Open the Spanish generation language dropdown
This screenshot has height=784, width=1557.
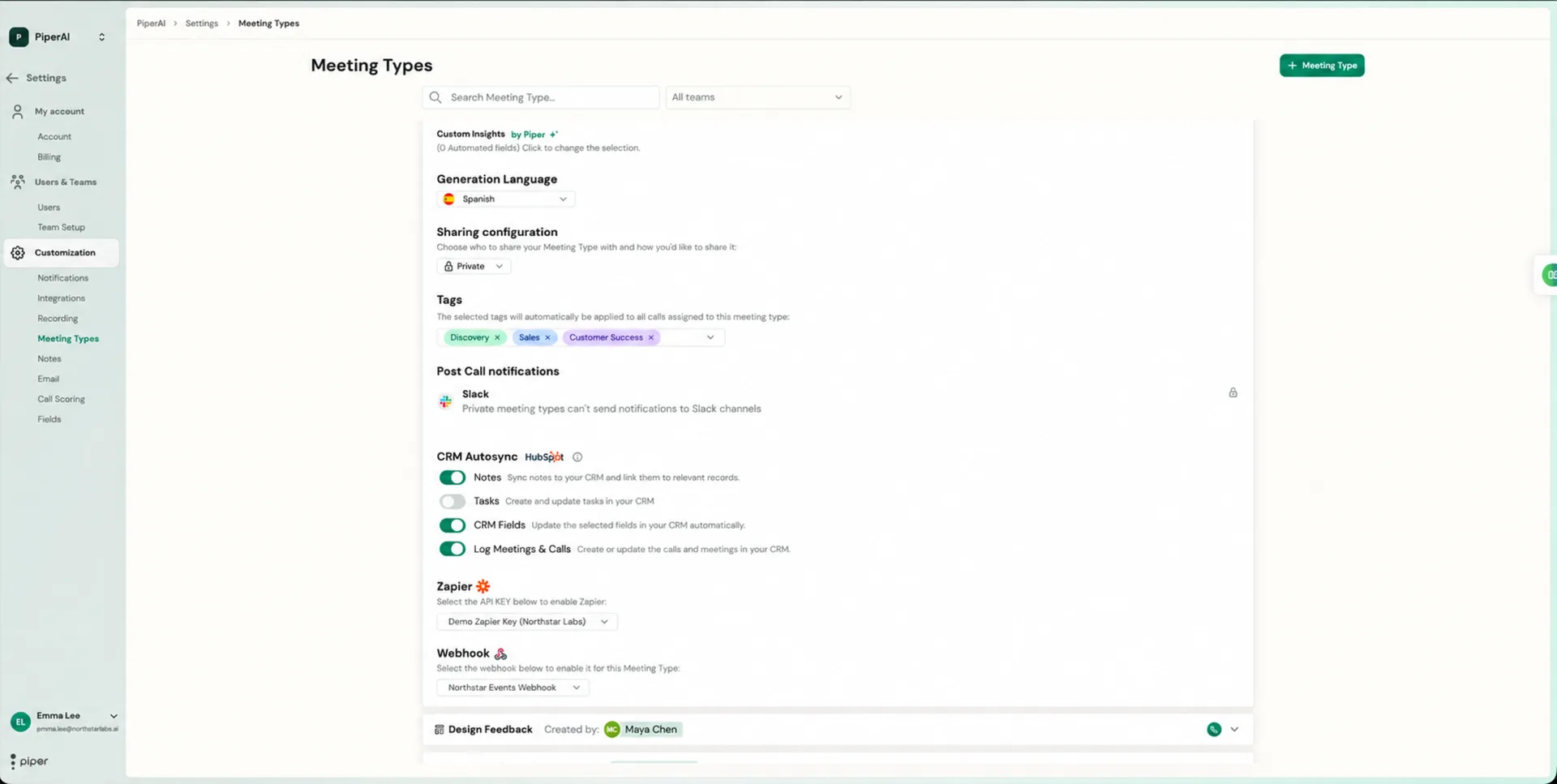505,199
